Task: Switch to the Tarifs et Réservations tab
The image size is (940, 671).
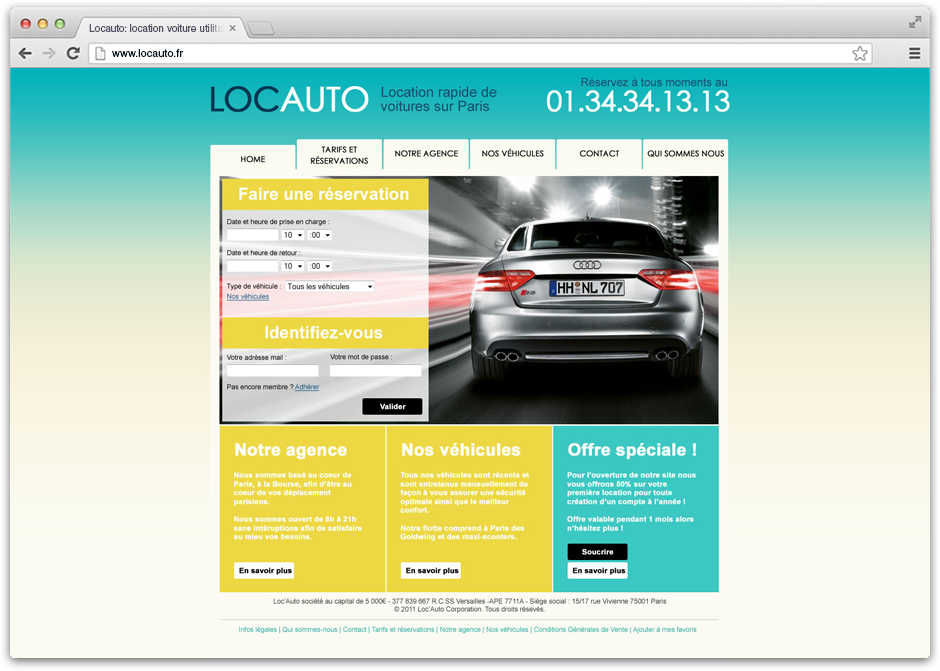Action: click(x=339, y=155)
